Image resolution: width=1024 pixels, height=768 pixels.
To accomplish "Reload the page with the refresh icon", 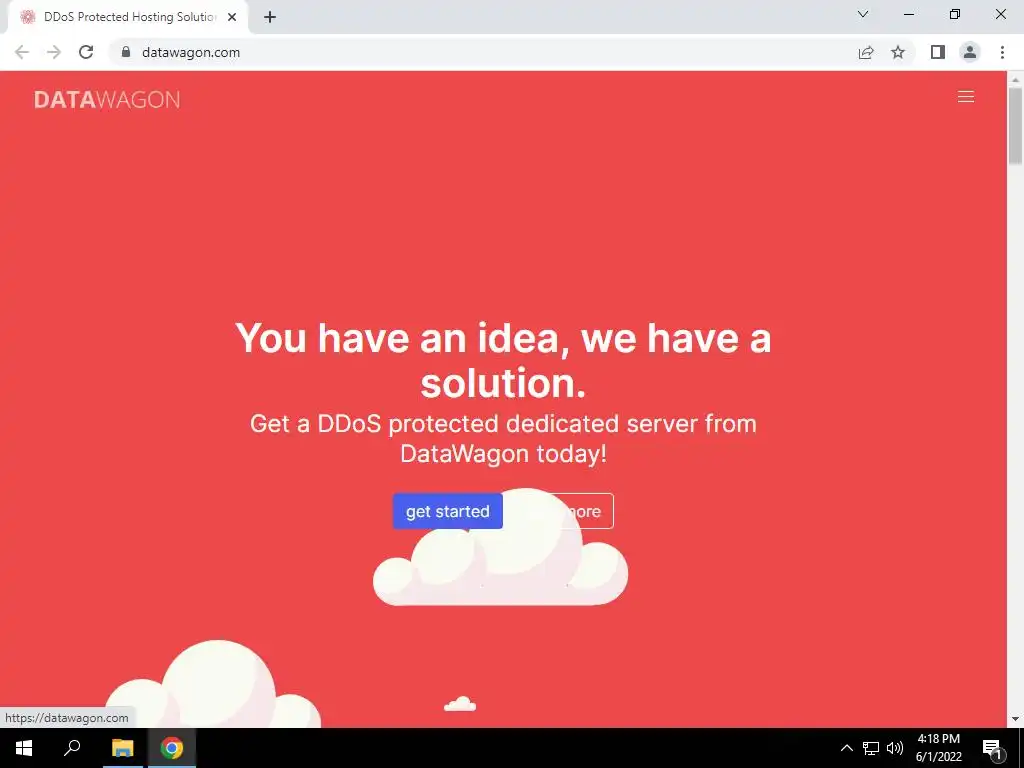I will (x=86, y=52).
